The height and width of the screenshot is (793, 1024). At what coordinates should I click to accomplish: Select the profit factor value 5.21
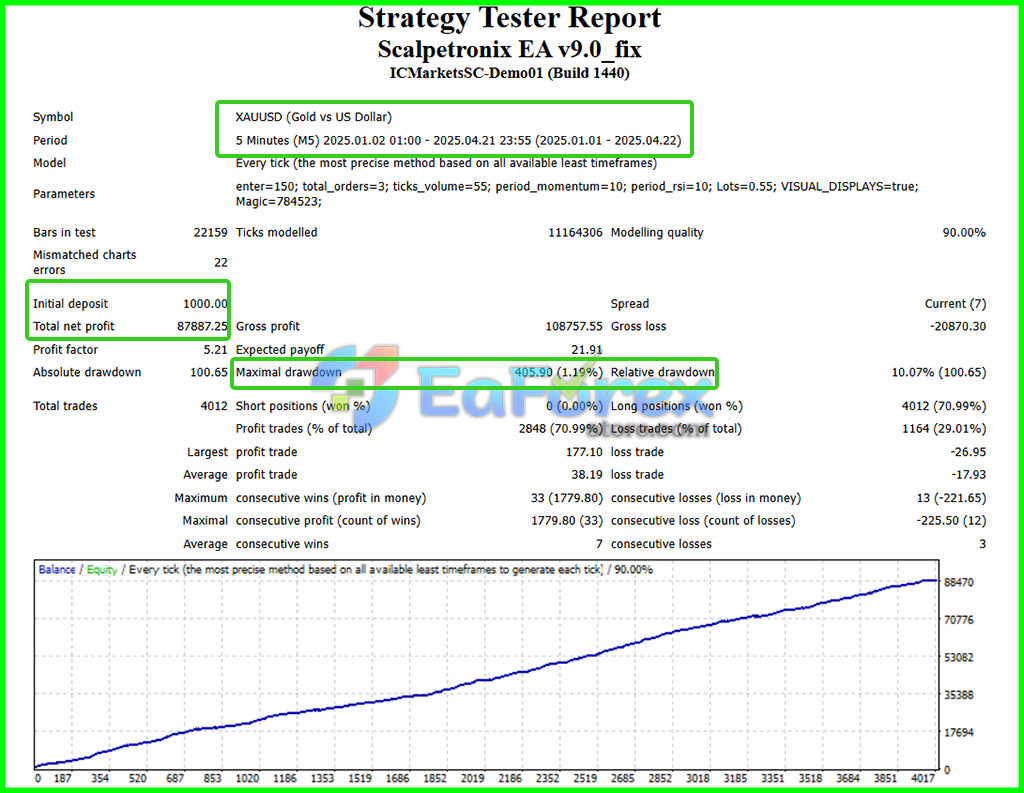tap(216, 350)
